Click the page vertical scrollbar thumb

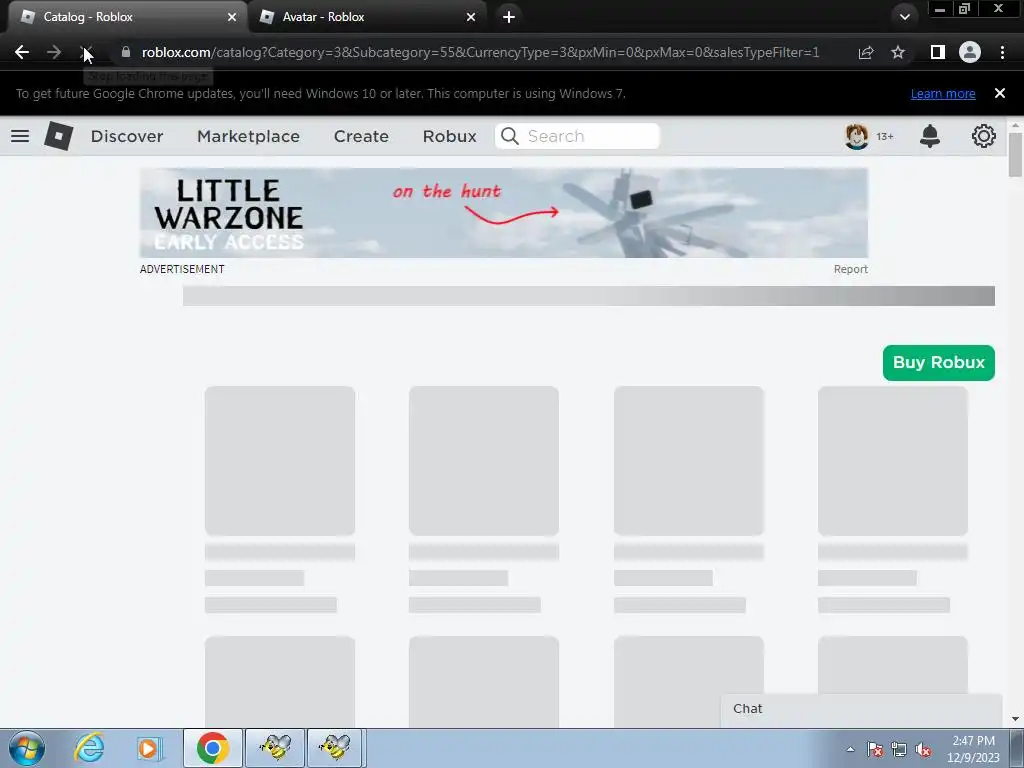tap(1015, 154)
